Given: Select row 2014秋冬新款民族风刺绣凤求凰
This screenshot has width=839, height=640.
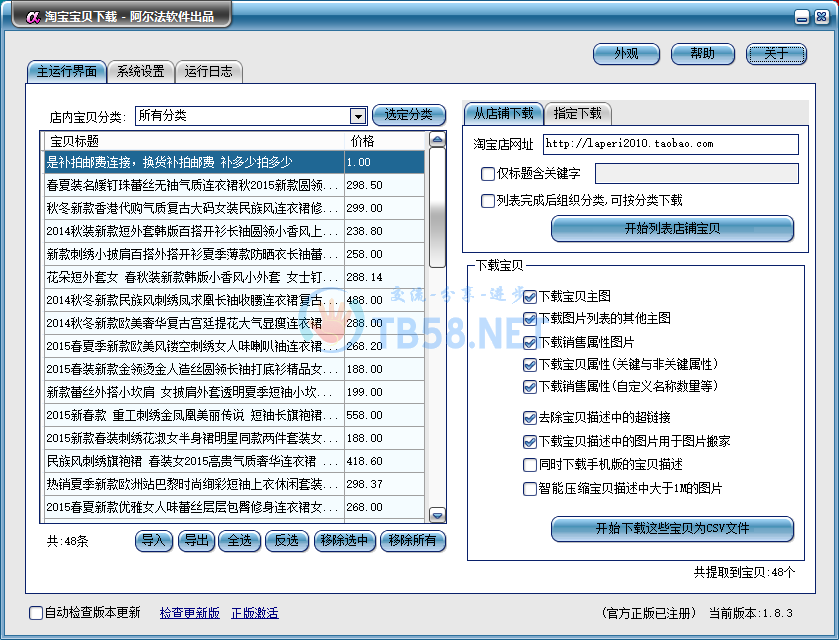Looking at the screenshot, I should click(x=234, y=300).
